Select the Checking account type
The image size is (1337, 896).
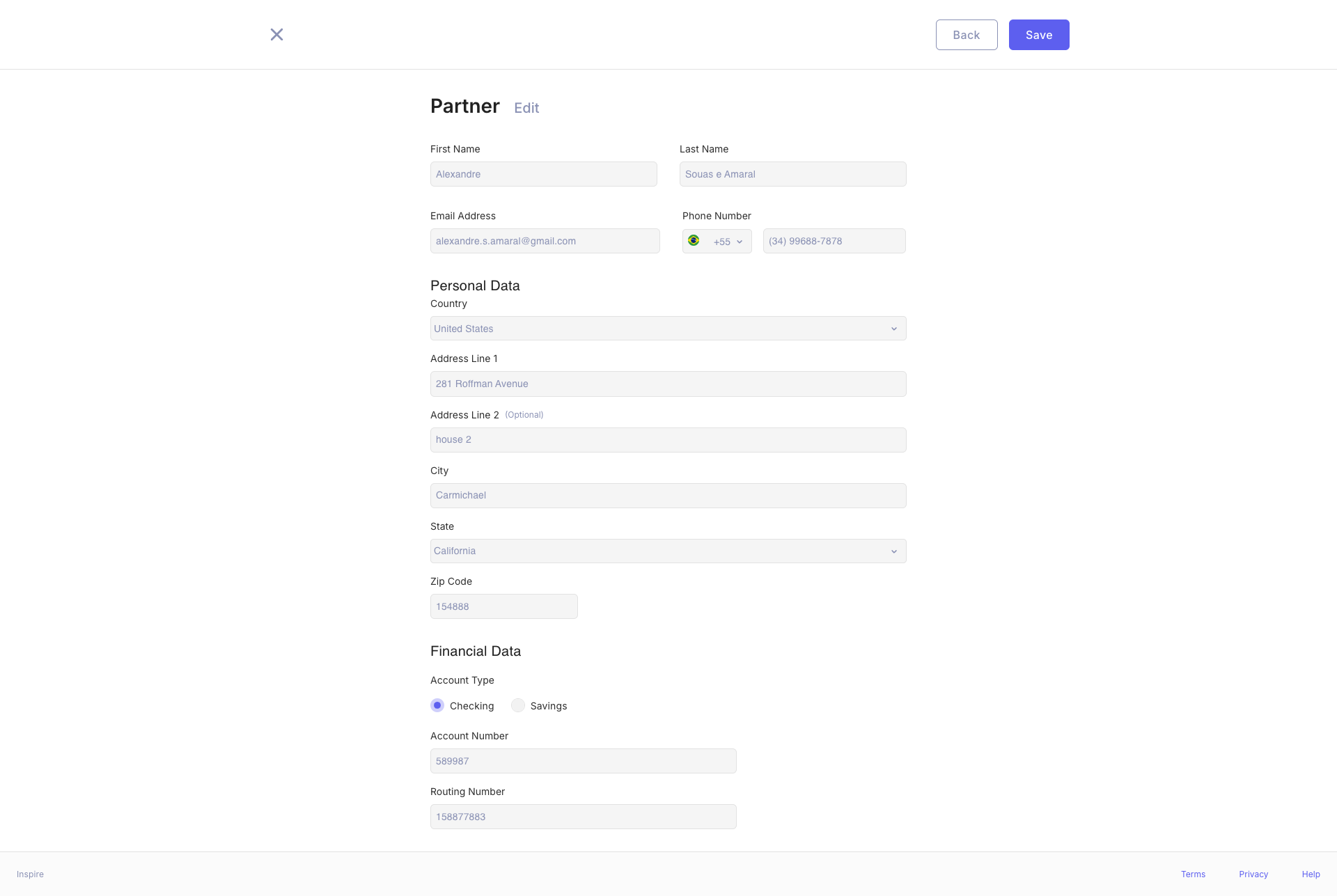(x=437, y=705)
